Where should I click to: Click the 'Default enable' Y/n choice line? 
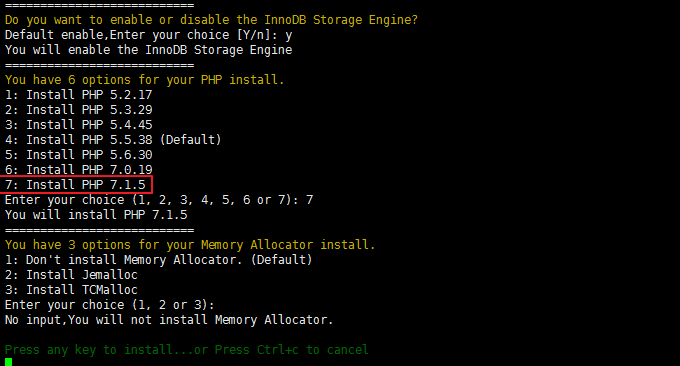(x=148, y=35)
